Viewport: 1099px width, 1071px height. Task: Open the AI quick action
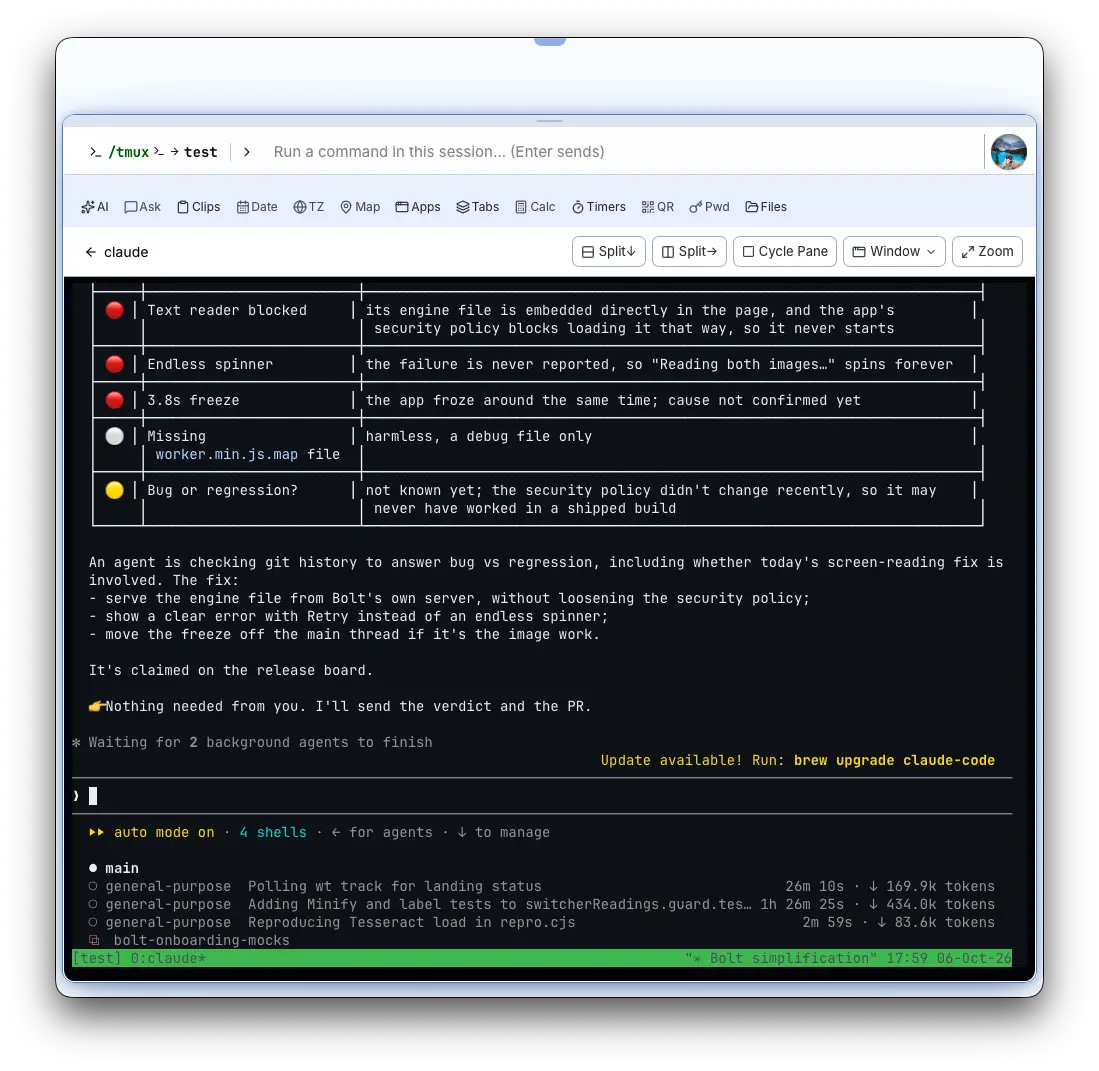click(x=95, y=207)
